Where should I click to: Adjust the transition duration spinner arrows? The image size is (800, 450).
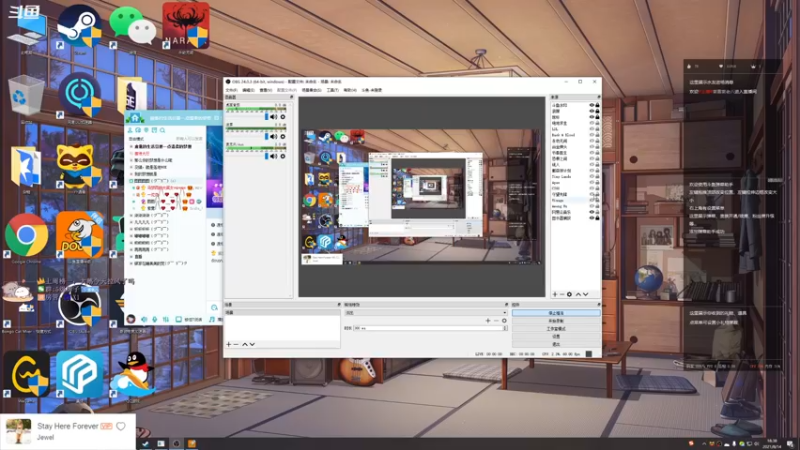505,328
